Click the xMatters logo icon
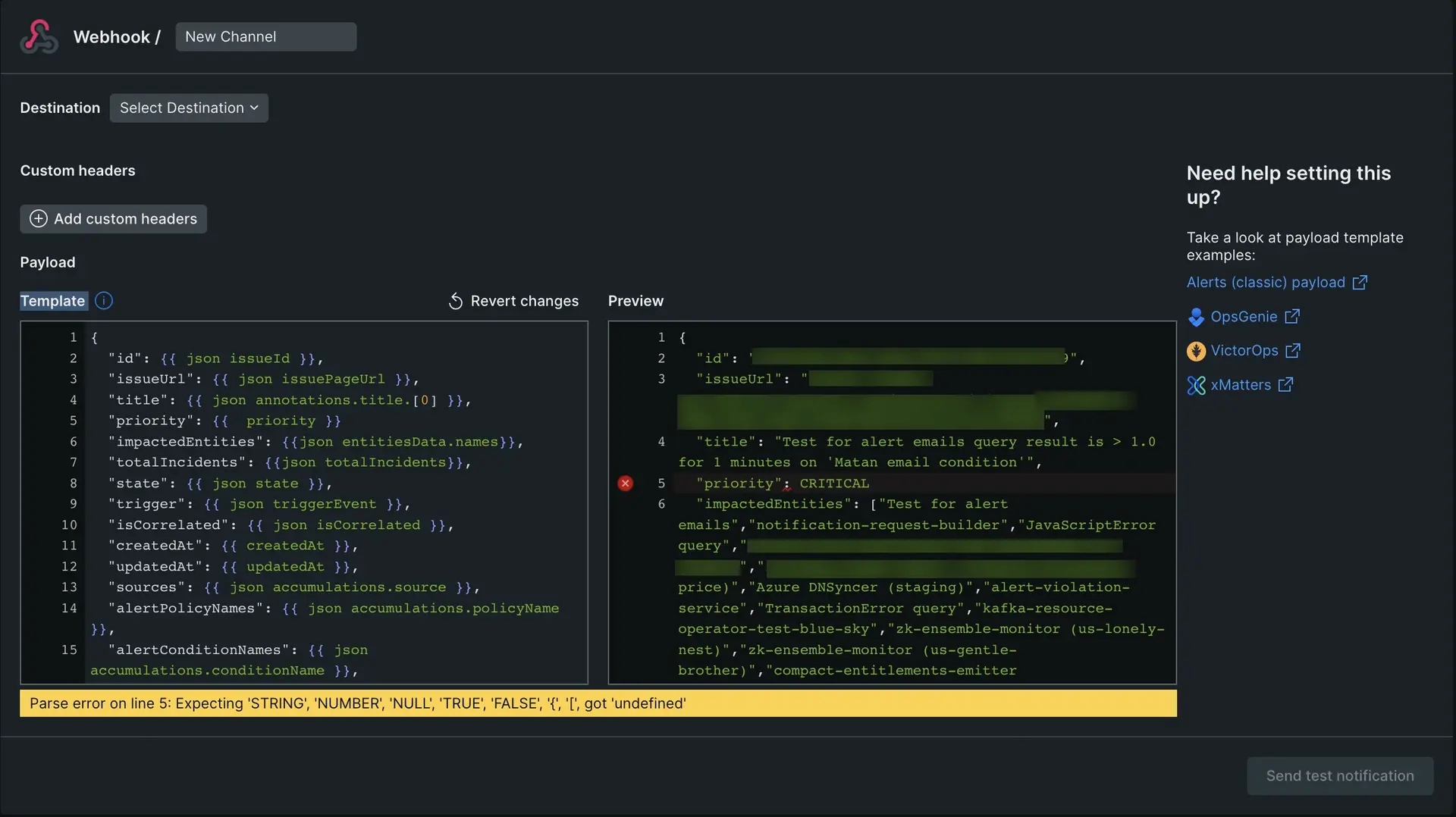This screenshot has height=817, width=1456. (x=1196, y=386)
